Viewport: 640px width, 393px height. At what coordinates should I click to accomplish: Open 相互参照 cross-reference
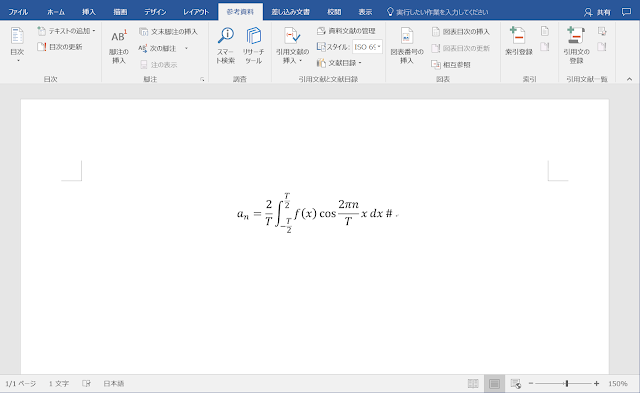(451, 64)
